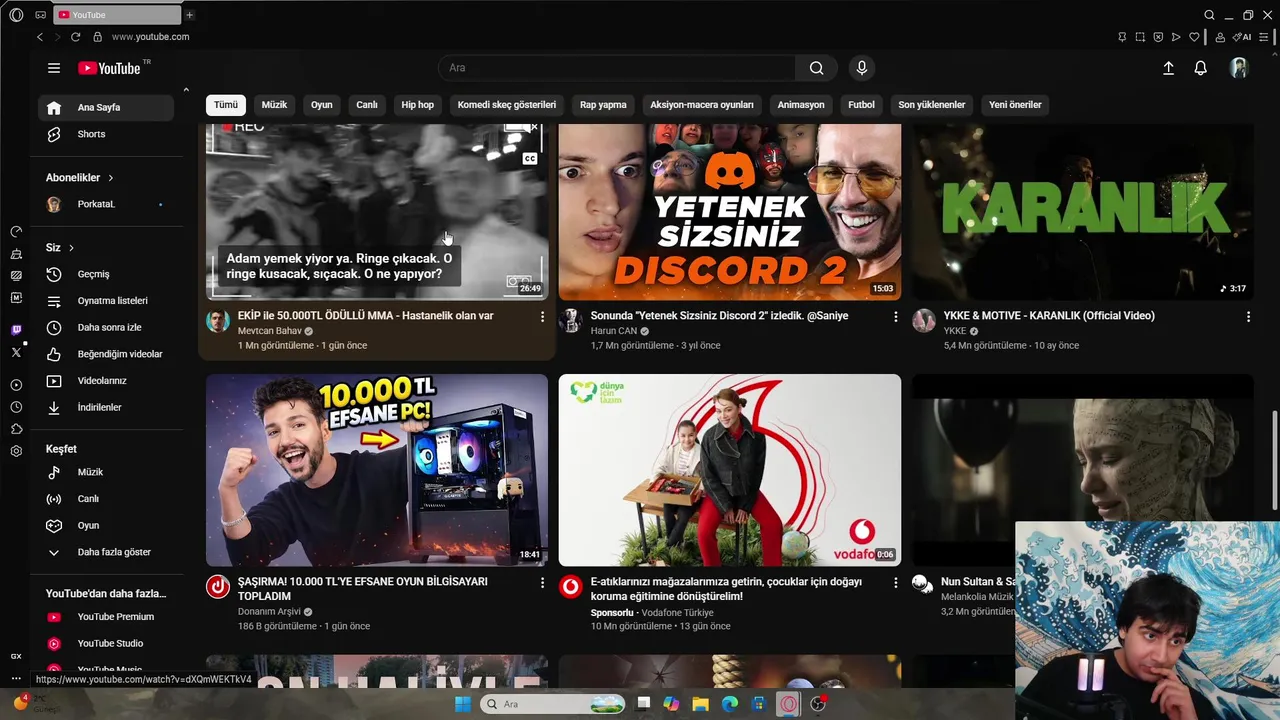Viewport: 1280px width, 720px height.
Task: Open a new tab with plus icon
Action: (190, 15)
